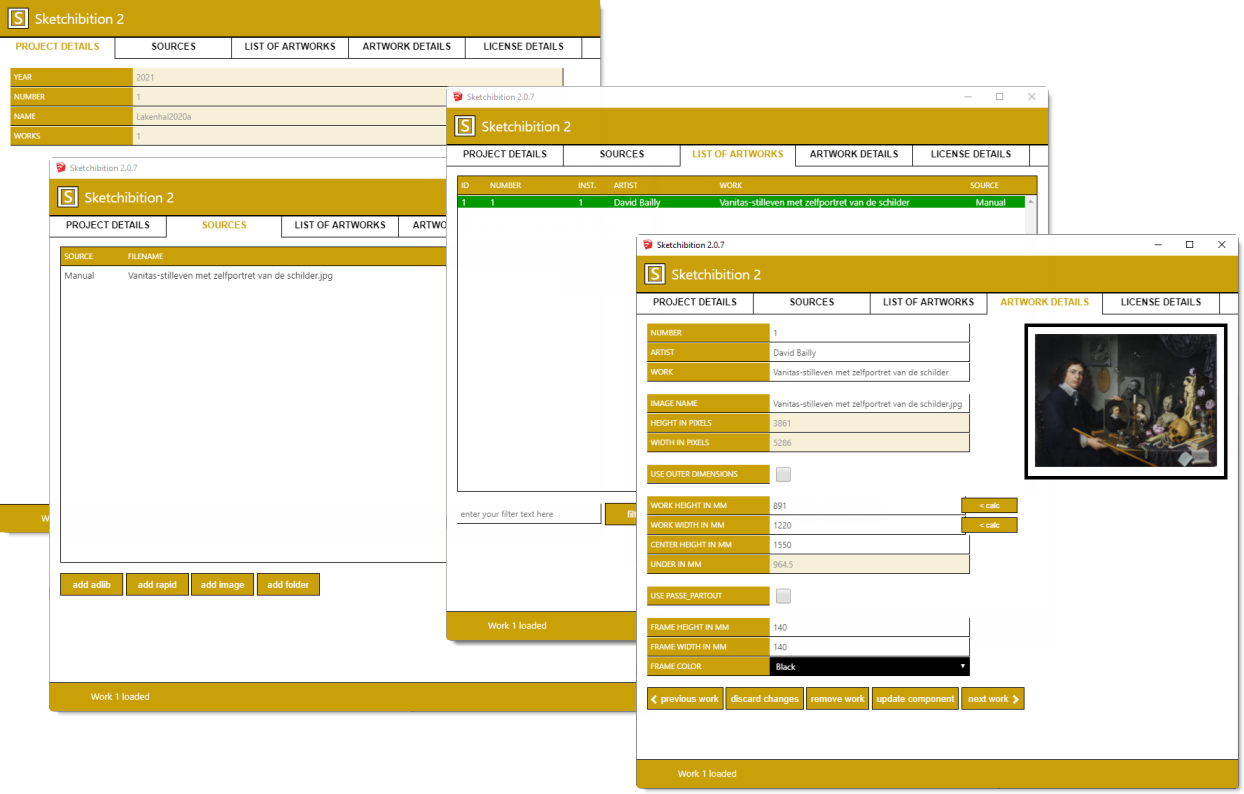
Task: Open License Details tab in List of Artworks window
Action: [x=971, y=154]
